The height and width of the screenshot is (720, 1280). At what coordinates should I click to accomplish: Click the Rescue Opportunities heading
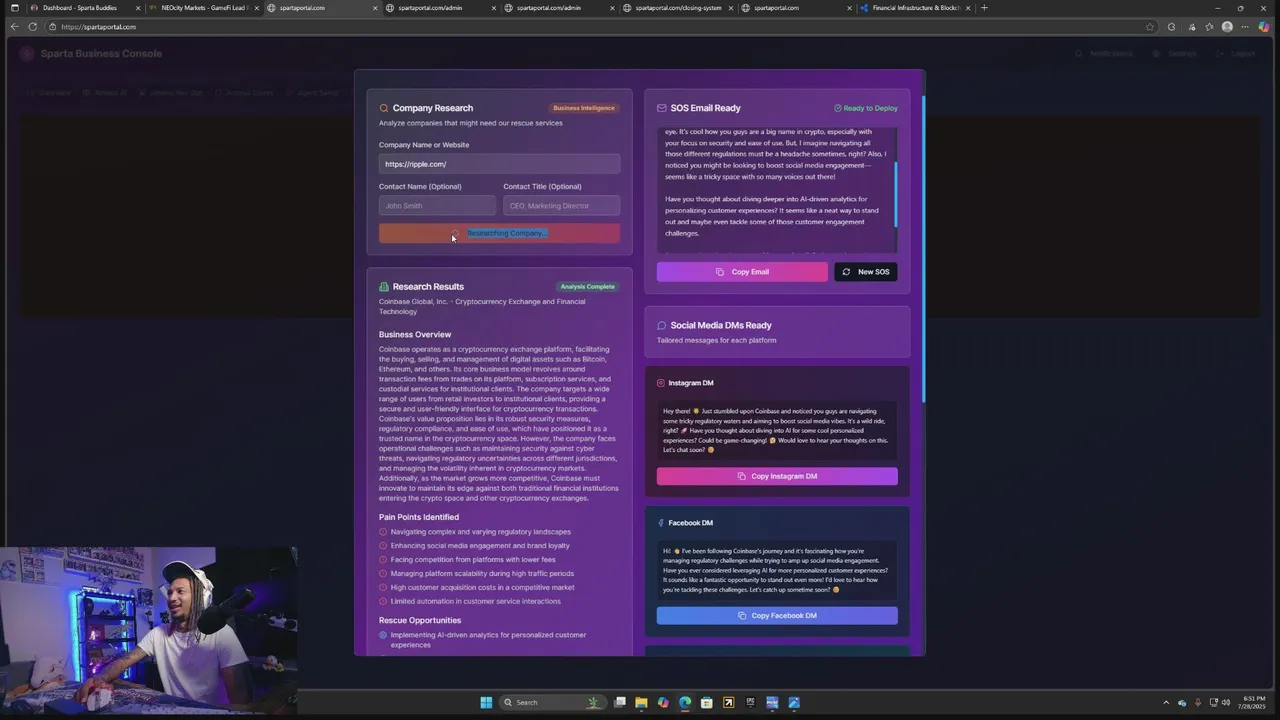pos(420,621)
